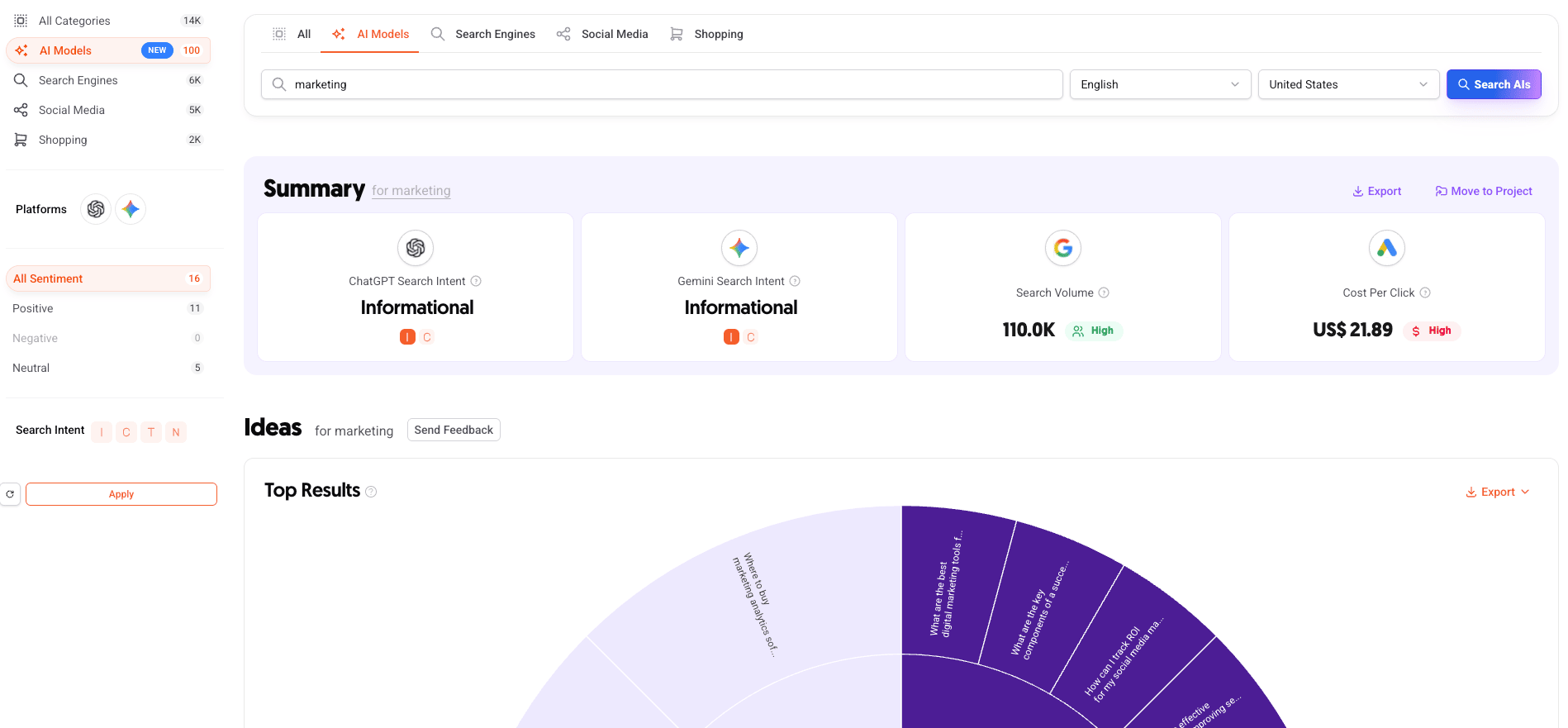
Task: Click the Search AIs button
Action: pos(1493,84)
